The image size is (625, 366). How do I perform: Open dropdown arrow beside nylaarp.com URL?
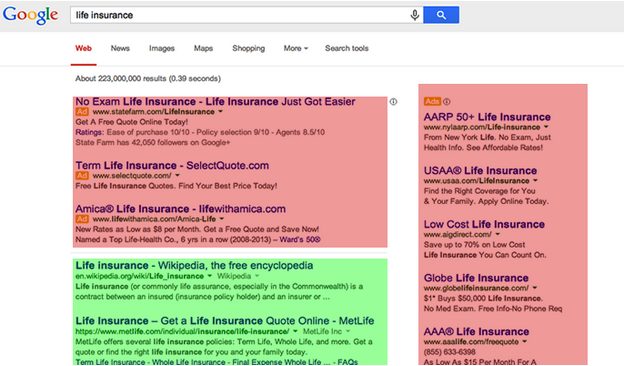[546, 127]
